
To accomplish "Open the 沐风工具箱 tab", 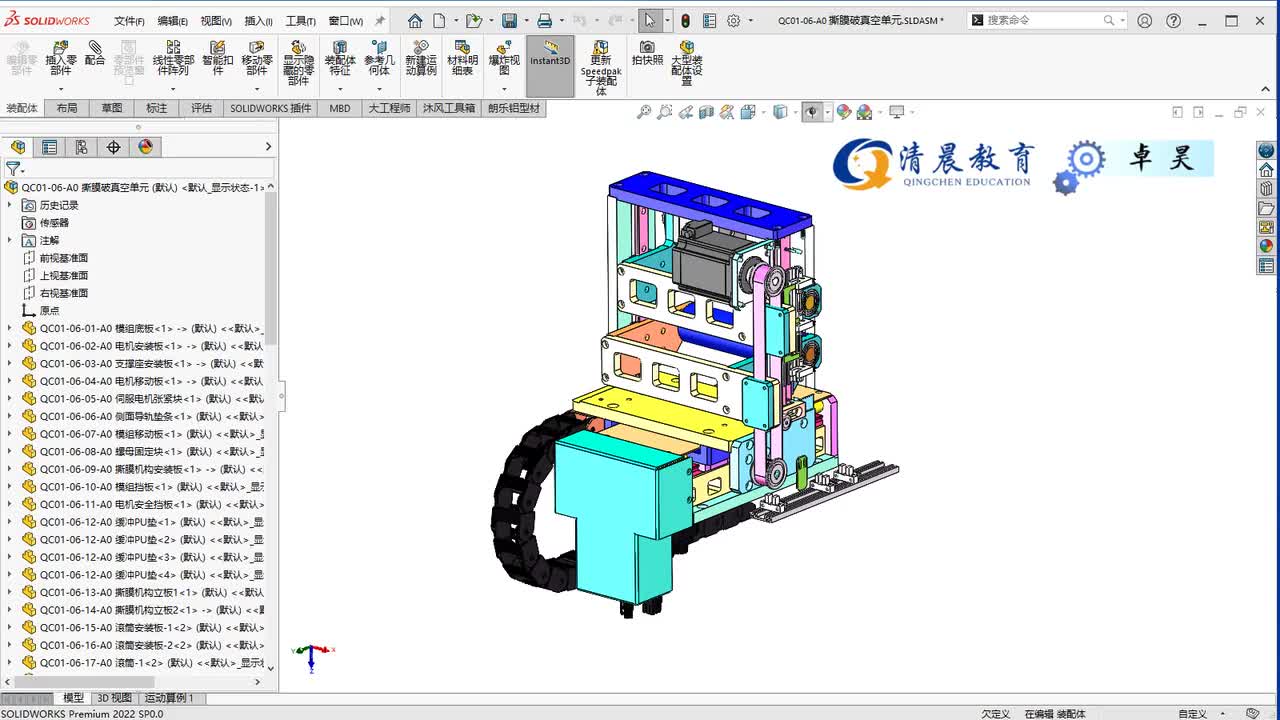I will click(x=449, y=108).
